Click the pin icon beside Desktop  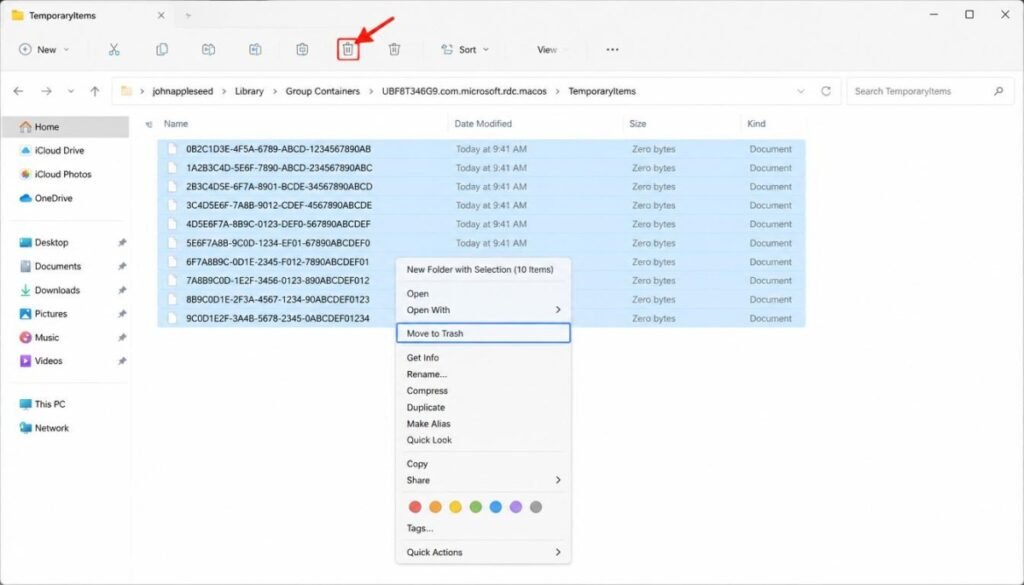(121, 243)
